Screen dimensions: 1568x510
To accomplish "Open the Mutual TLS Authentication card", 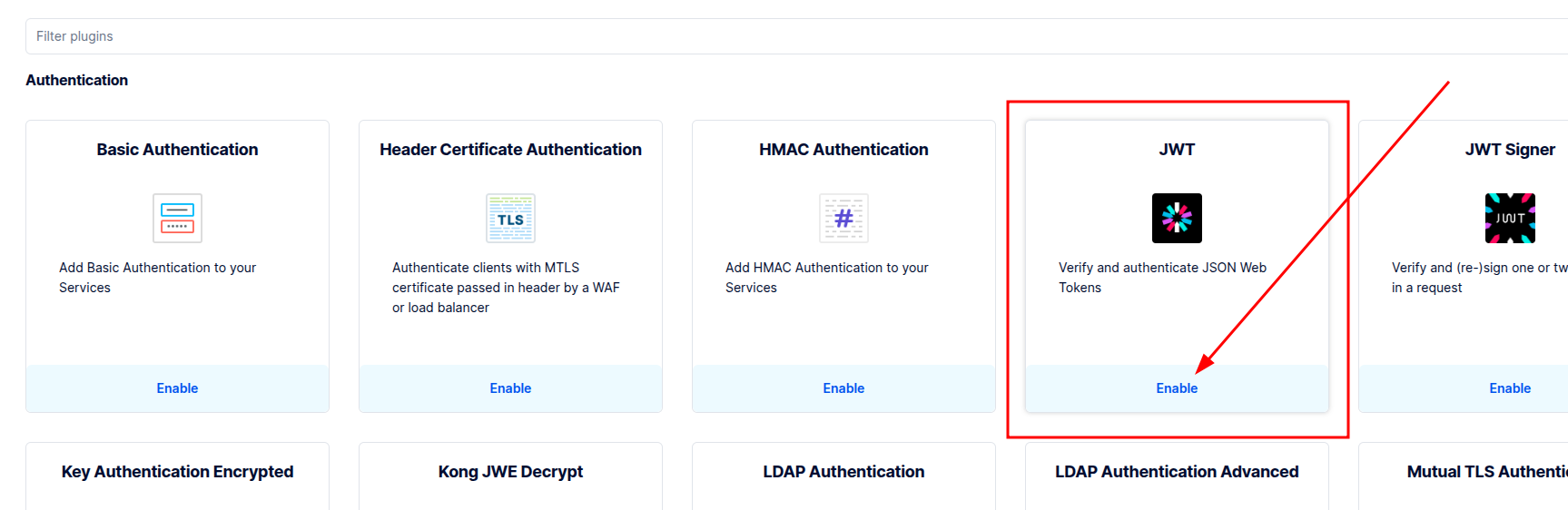I will [1486, 472].
